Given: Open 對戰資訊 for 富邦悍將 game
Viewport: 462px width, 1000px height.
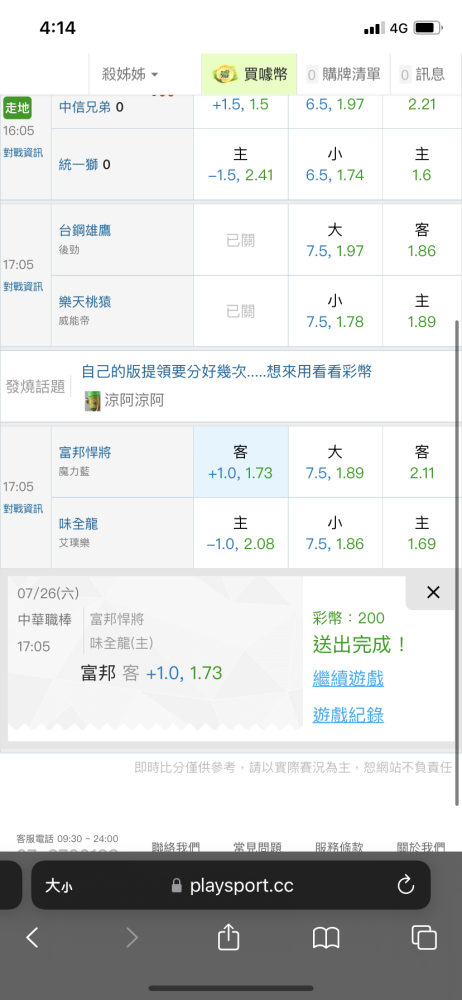Looking at the screenshot, I should click(x=23, y=508).
